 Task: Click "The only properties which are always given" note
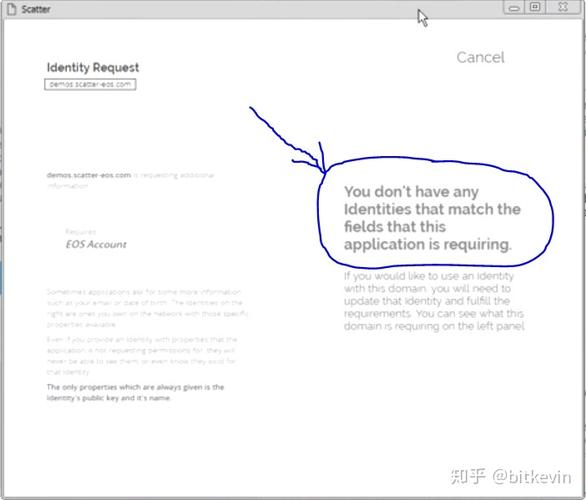pyautogui.click(x=135, y=392)
